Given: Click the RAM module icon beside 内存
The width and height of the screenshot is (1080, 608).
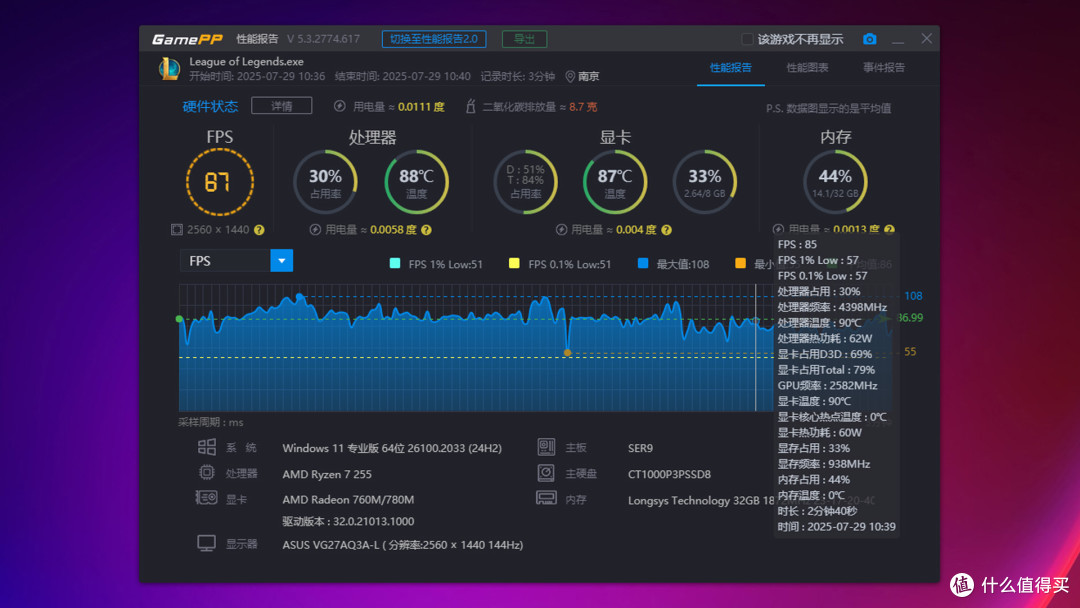Looking at the screenshot, I should [x=546, y=498].
